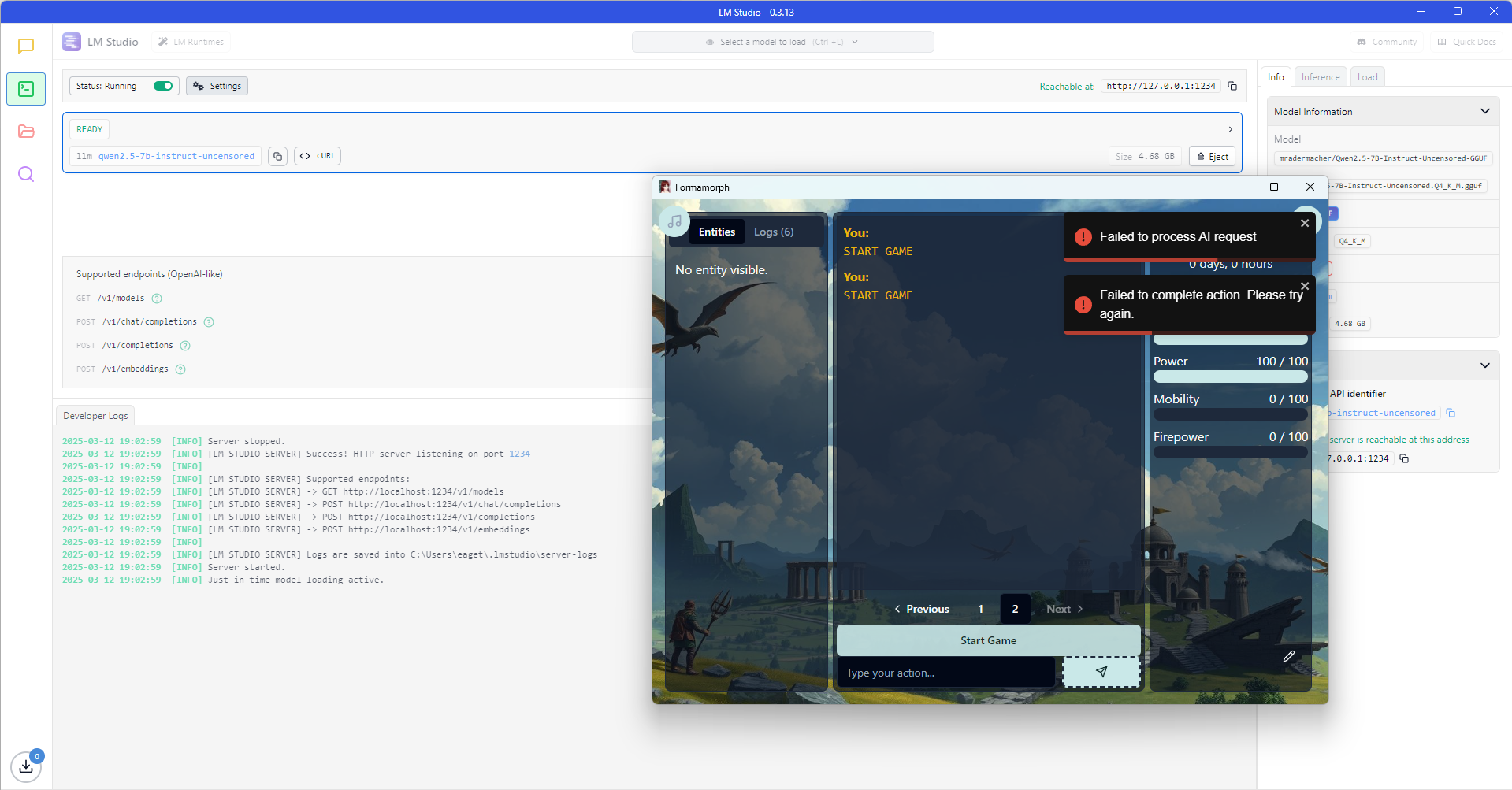This screenshot has width=1512, height=790.
Task: Toggle music icon in Formamorph window
Action: [x=674, y=221]
